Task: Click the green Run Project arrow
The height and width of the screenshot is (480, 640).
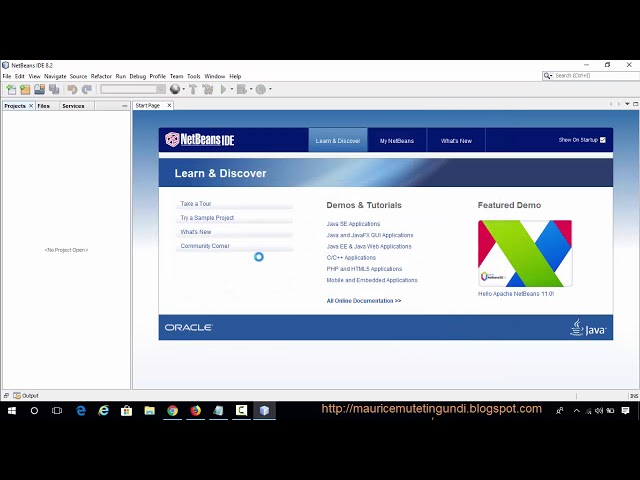Action: (x=223, y=89)
